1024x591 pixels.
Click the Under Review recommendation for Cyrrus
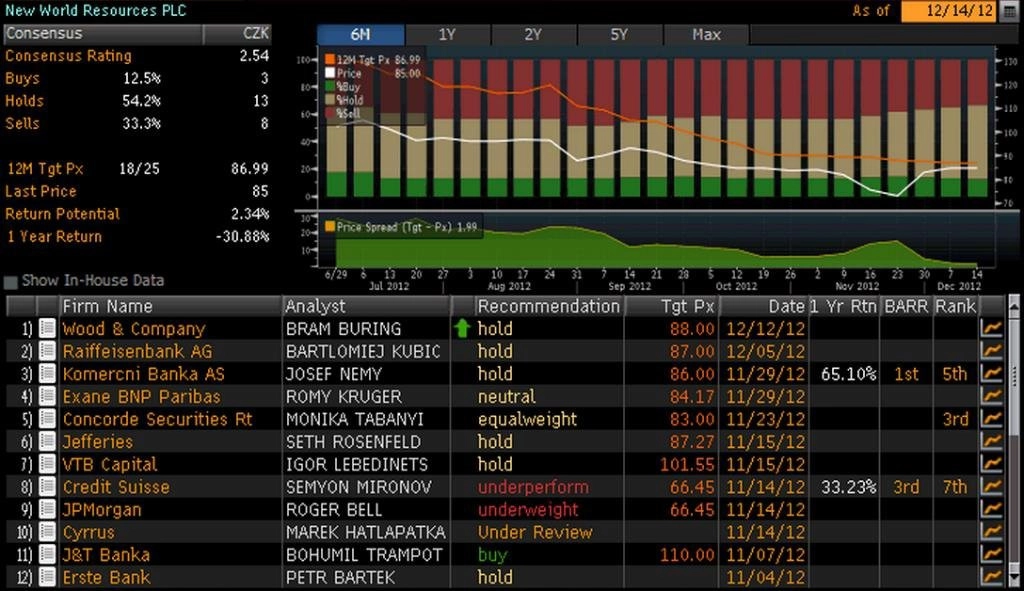[x=535, y=532]
